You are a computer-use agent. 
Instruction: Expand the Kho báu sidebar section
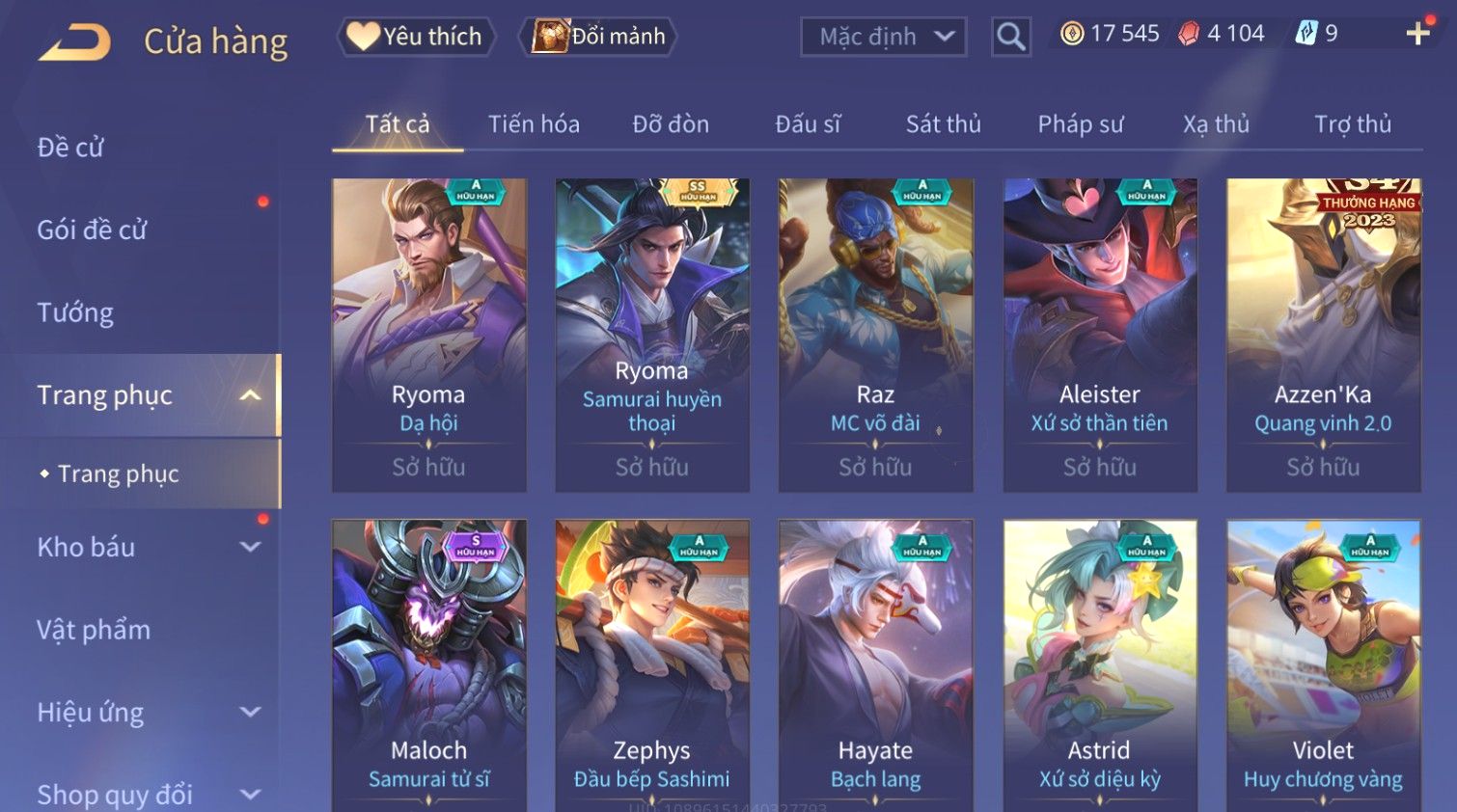tap(250, 547)
